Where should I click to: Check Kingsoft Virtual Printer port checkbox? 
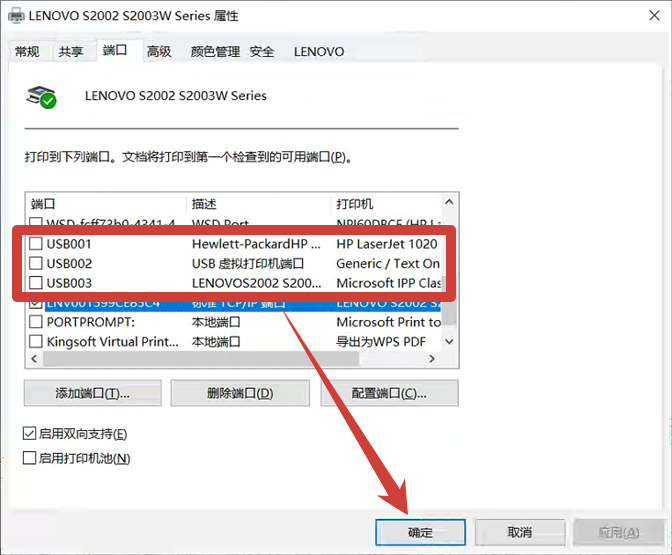click(36, 342)
